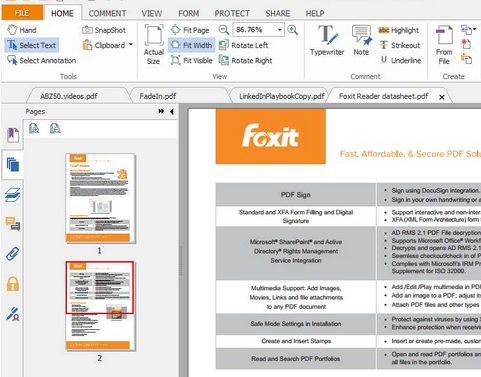Open the Attachments paperclip panel
This screenshot has height=377, width=481.
tap(13, 254)
